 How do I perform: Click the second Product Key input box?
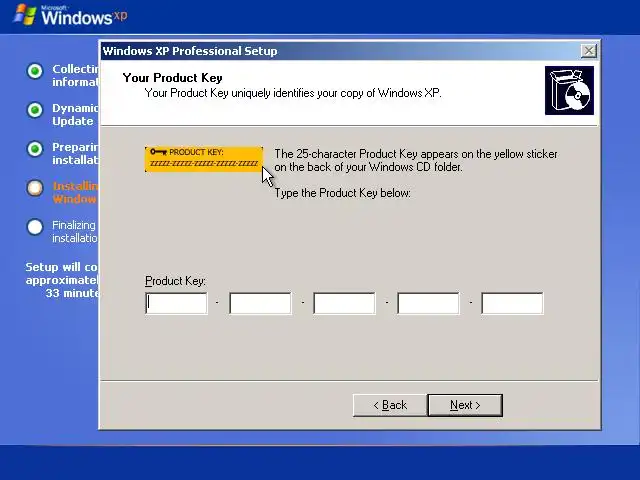coord(260,303)
